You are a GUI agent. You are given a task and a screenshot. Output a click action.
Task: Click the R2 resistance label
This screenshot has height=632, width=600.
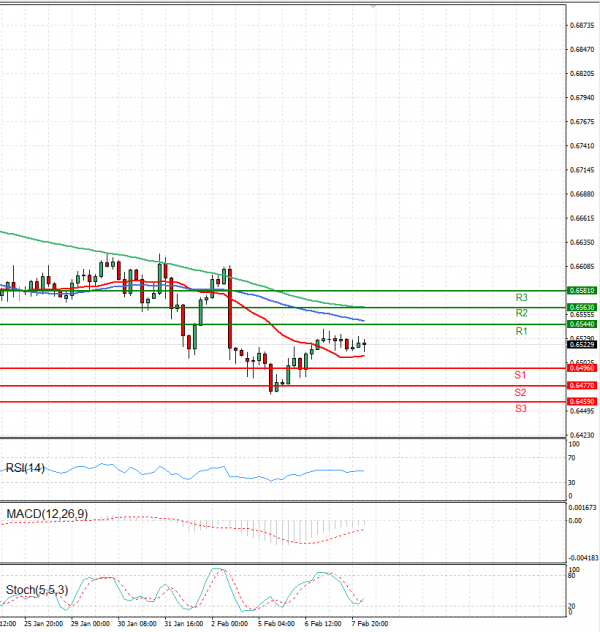[521, 313]
